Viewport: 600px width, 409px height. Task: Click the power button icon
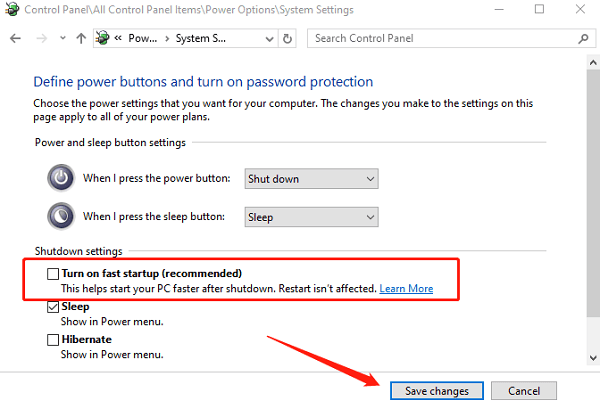[62, 178]
